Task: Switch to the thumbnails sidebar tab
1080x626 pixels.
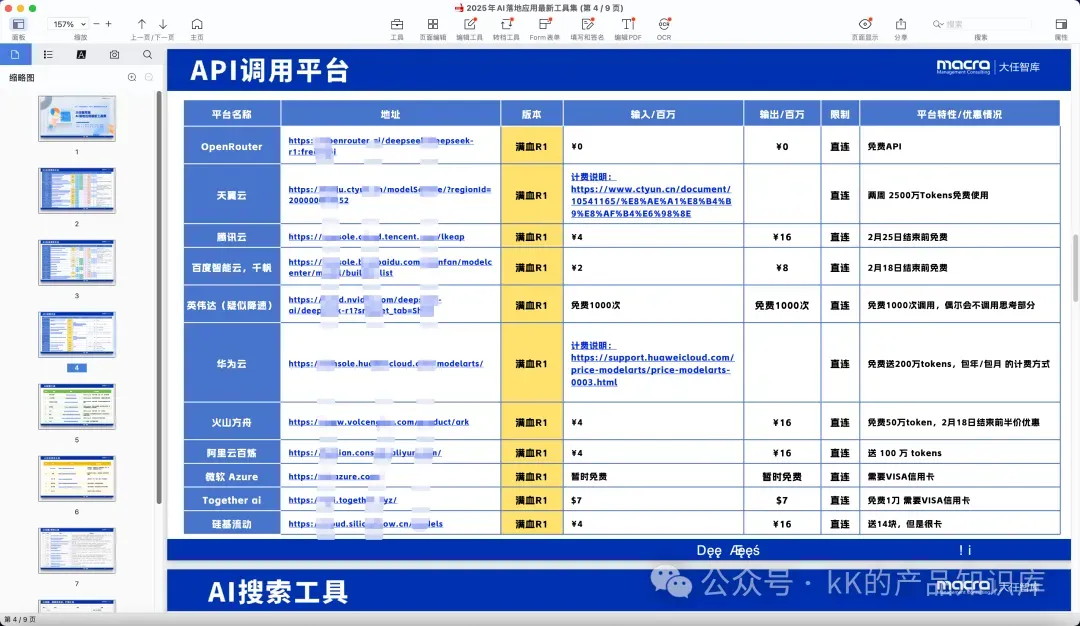Action: pyautogui.click(x=15, y=54)
